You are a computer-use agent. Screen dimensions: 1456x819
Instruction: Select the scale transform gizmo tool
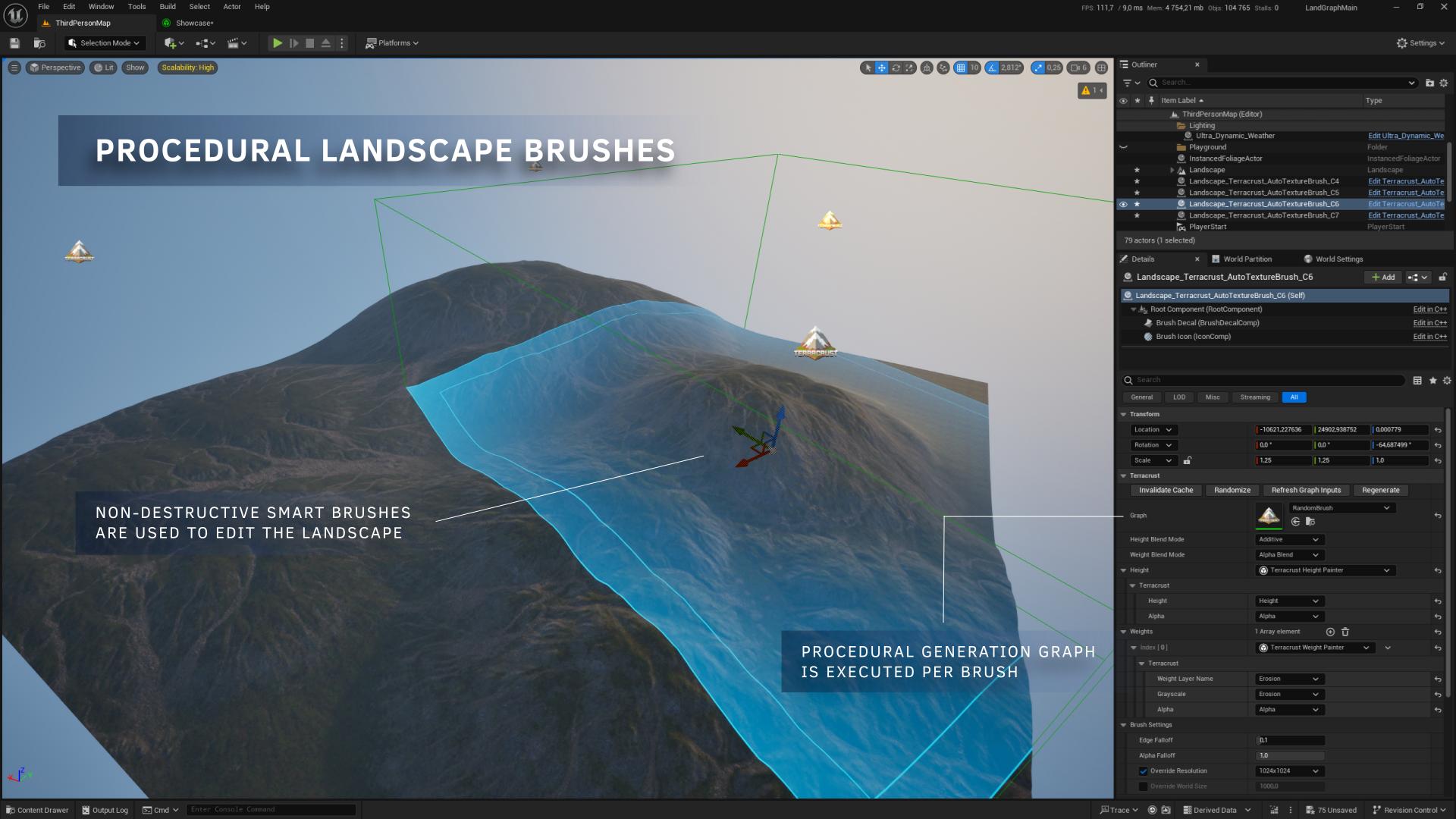(909, 67)
